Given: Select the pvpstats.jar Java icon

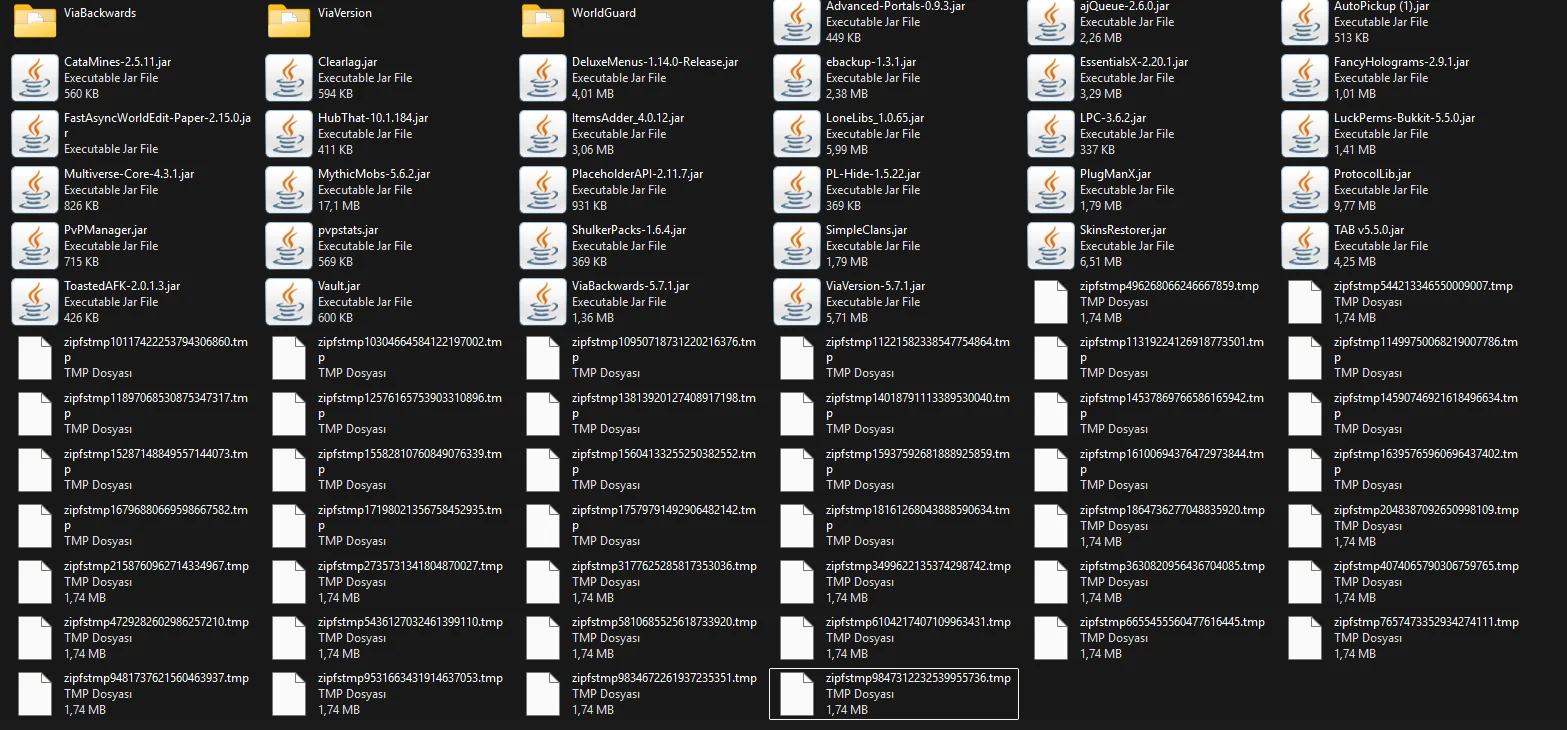Looking at the screenshot, I should pyautogui.click(x=289, y=246).
